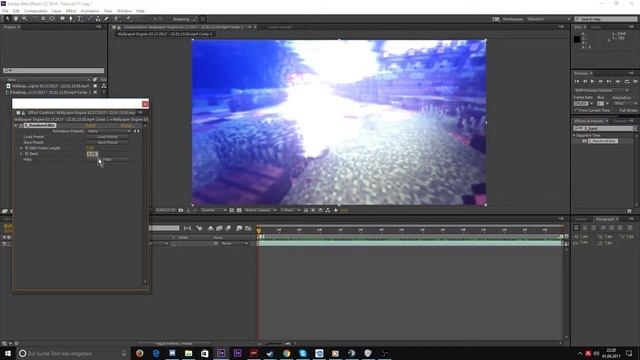This screenshot has width=640, height=360.
Task: Open Firefox from the taskbar
Action: pyautogui.click(x=140, y=353)
